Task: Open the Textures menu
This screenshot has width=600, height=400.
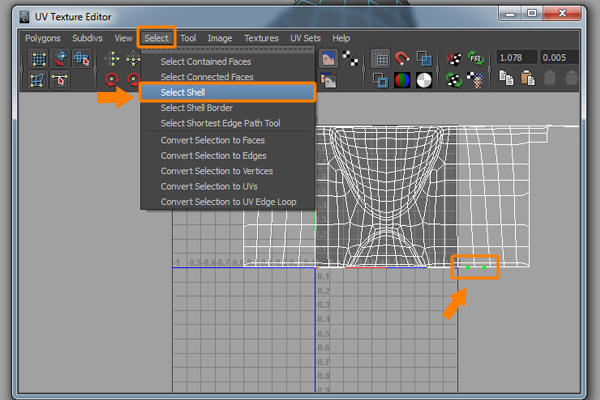Action: pos(261,38)
